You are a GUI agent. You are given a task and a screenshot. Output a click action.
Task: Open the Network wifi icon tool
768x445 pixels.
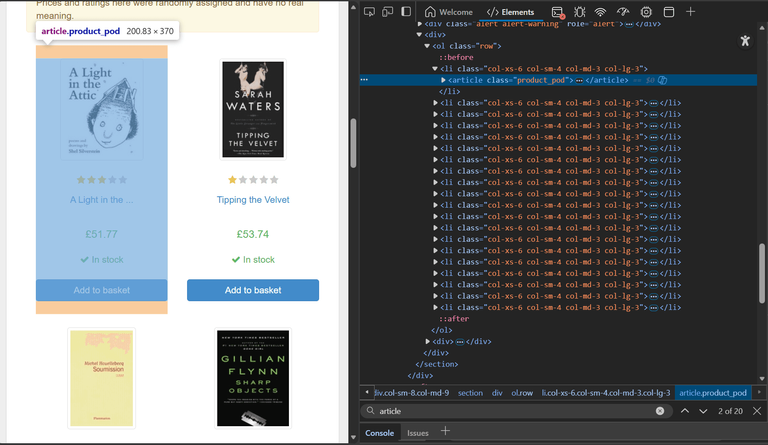pos(600,12)
